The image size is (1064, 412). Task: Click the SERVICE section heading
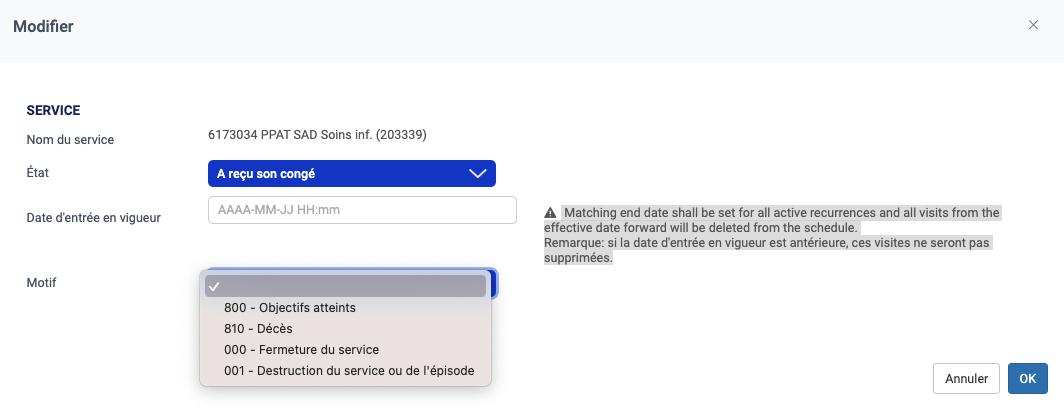tap(54, 110)
